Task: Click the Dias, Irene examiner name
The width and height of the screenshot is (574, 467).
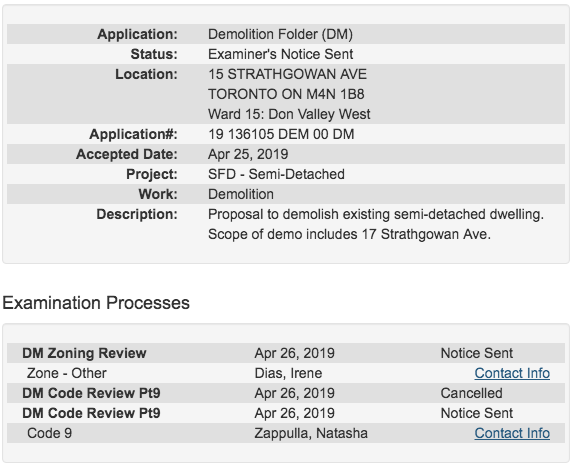Action: tap(288, 373)
